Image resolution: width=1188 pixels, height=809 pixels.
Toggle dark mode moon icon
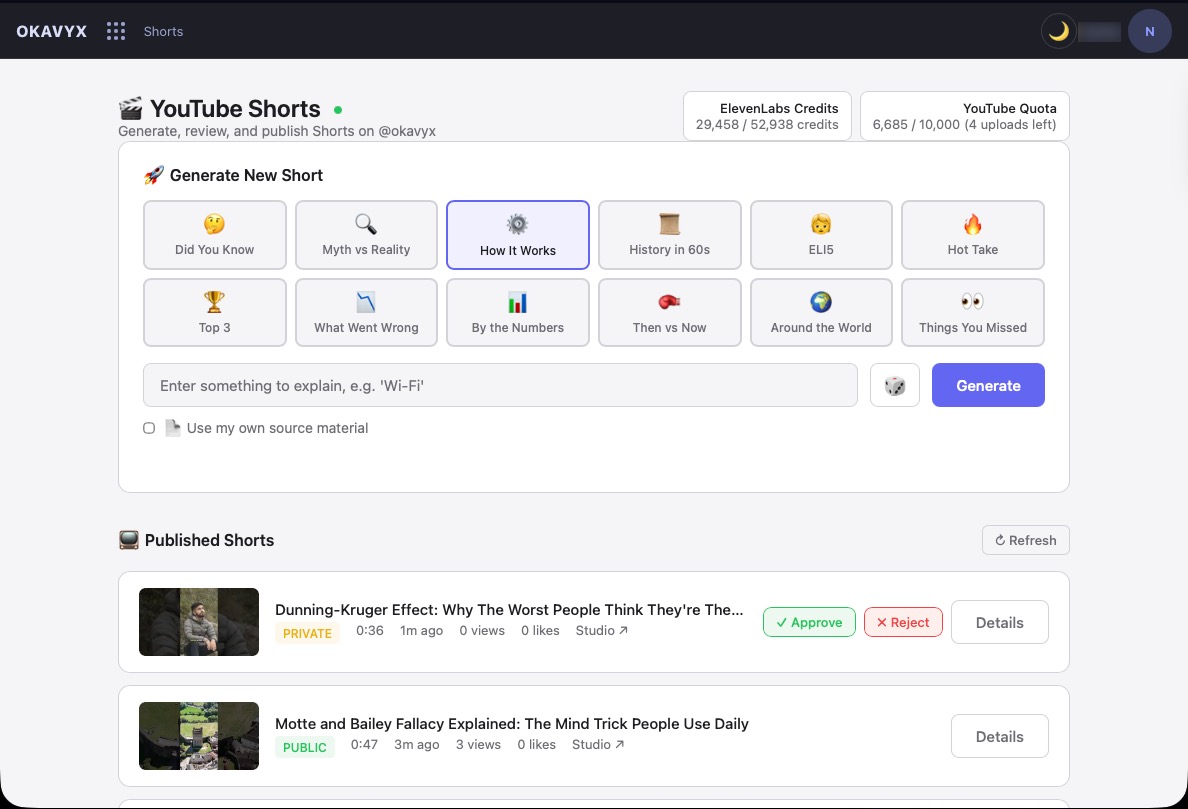[1058, 31]
